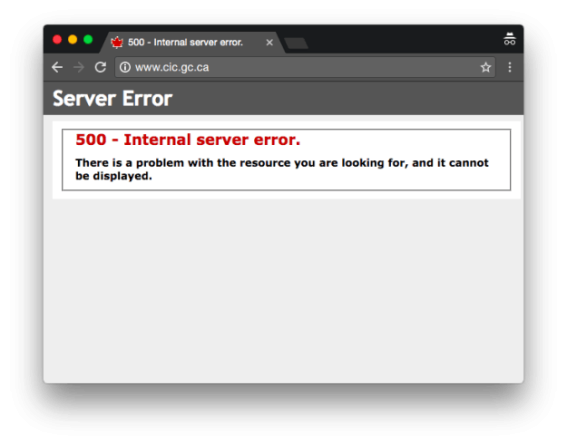
Task: Click the empty gray page area
Action: (283, 289)
